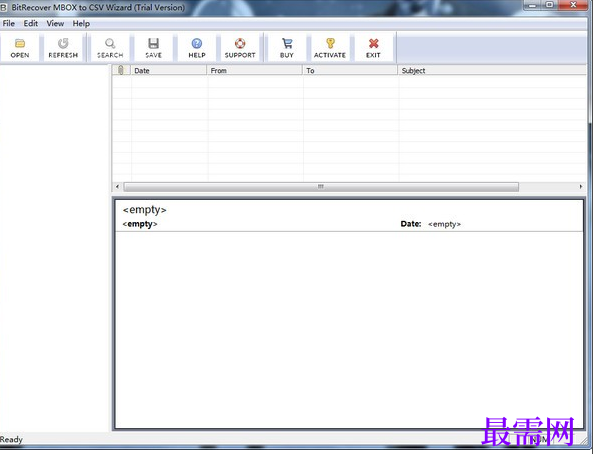
Task: Click the REFRESH toolbar icon
Action: click(x=63, y=44)
